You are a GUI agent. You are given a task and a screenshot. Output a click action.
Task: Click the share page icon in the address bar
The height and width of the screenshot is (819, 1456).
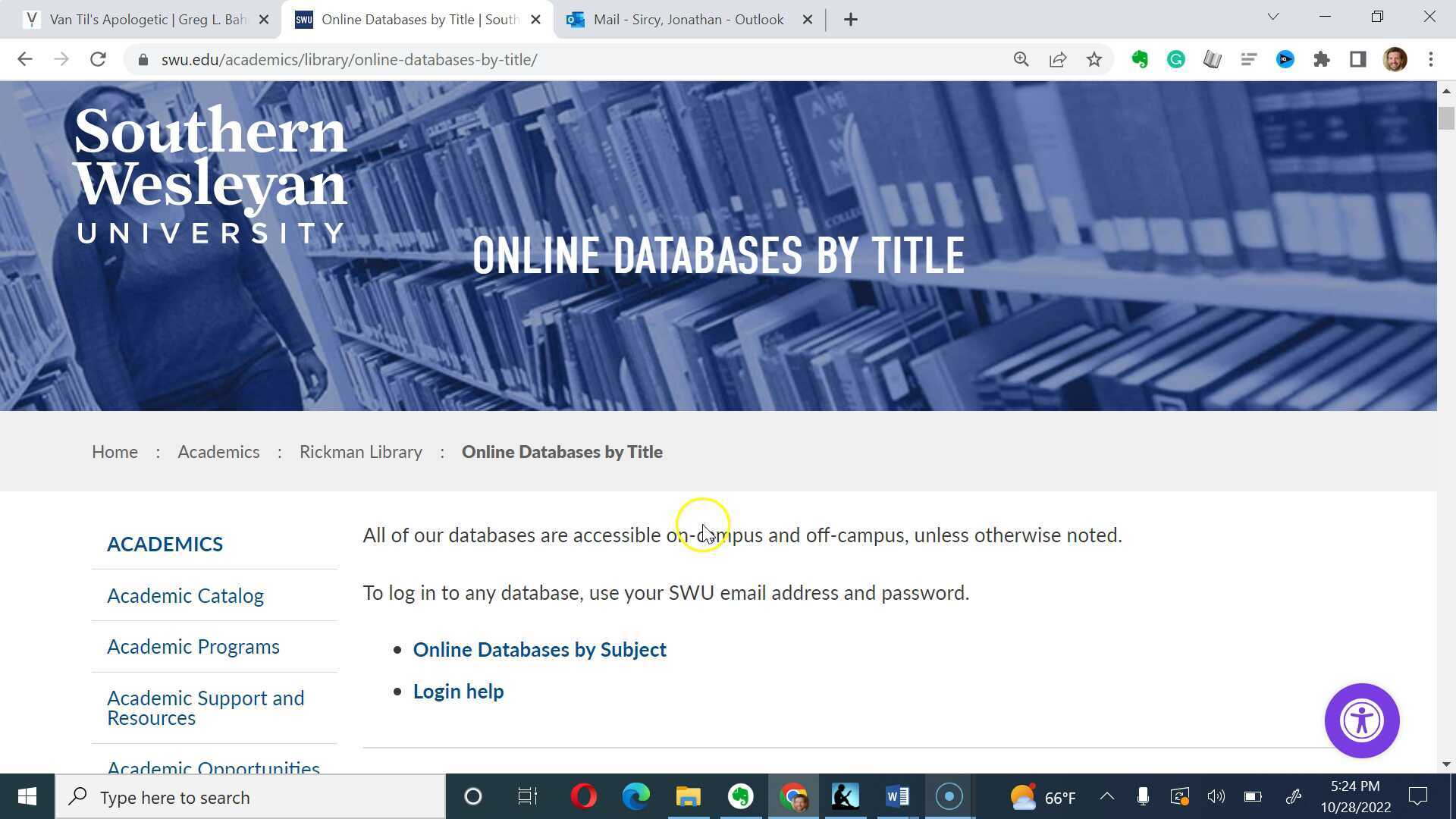[x=1058, y=59]
